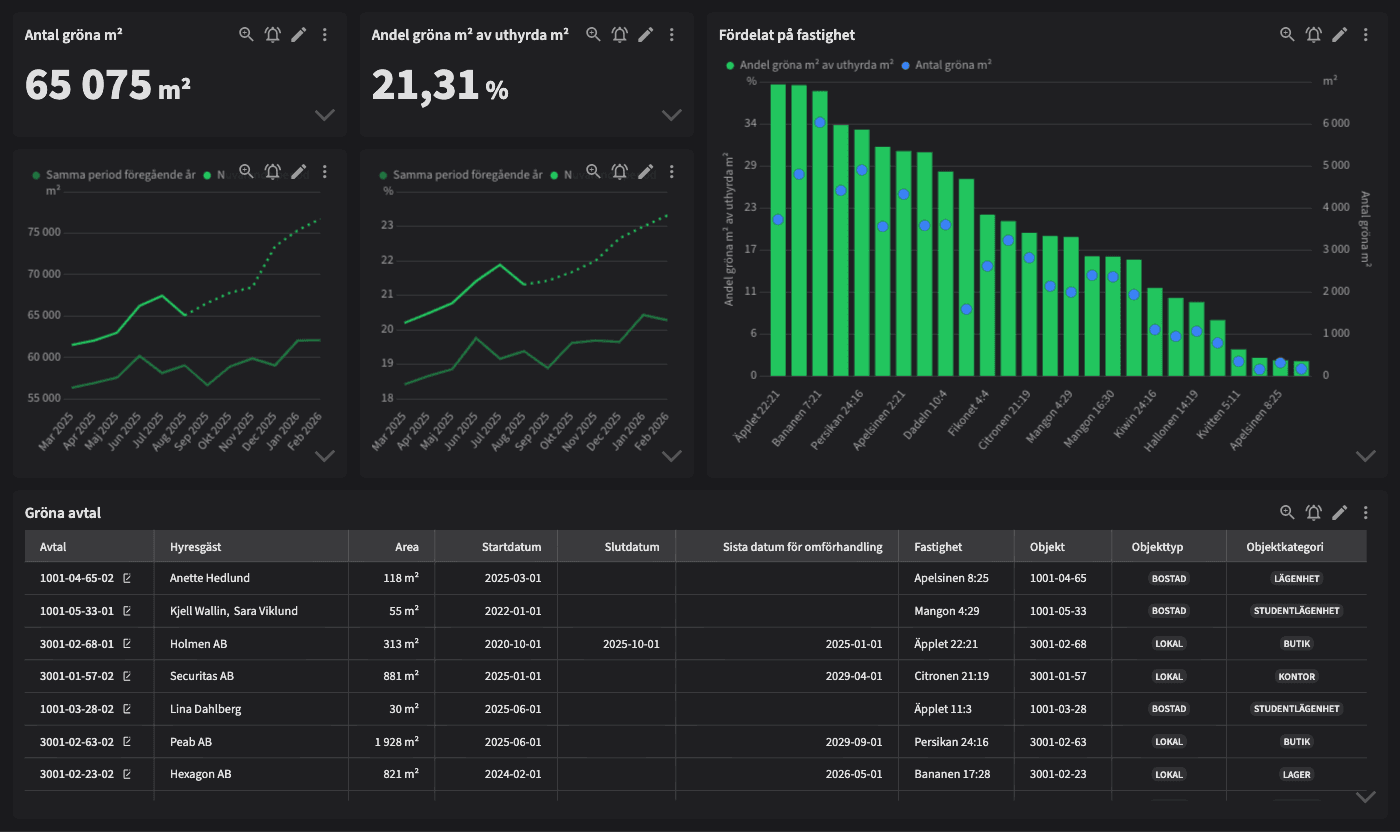Expand the Fördelat på fastighet panel chevron
Image resolution: width=1400 pixels, height=832 pixels.
click(1366, 455)
